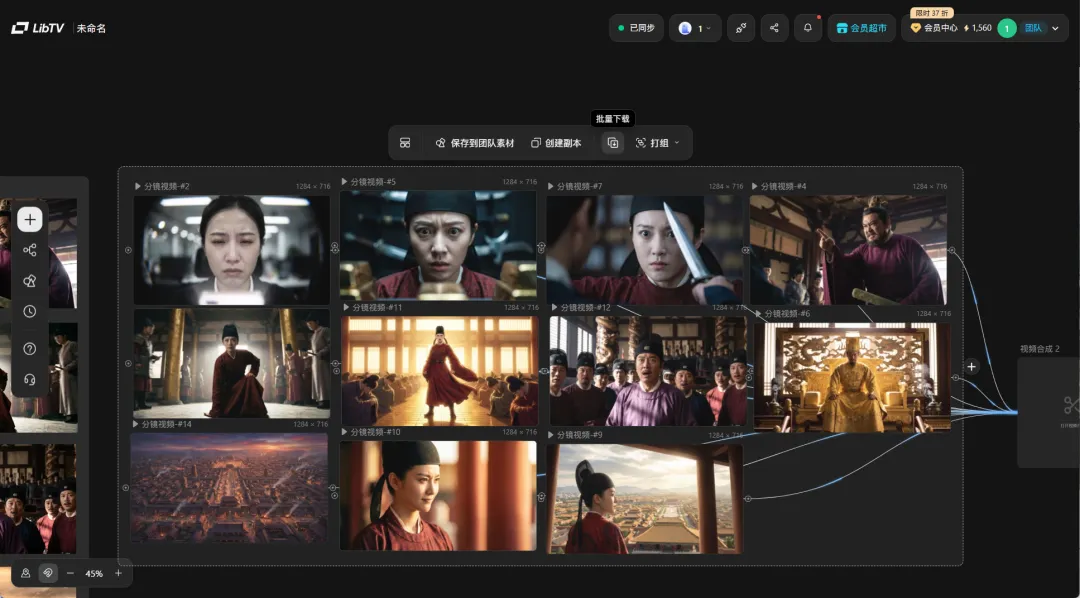Open the history clock icon in sidebar
This screenshot has width=1080, height=598.
(30, 311)
